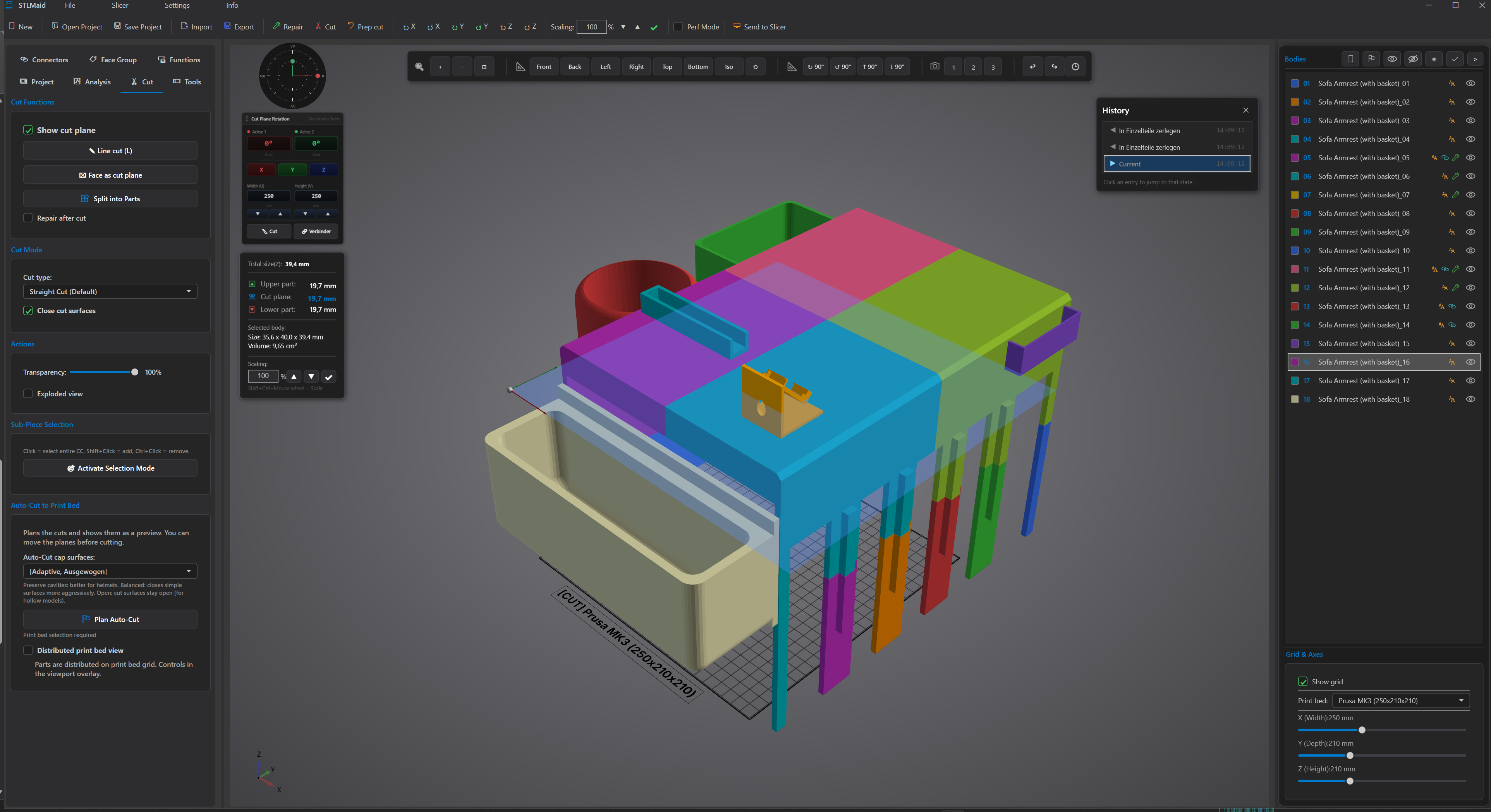Apply toolbar scaling with the green checkmark

pos(654,27)
